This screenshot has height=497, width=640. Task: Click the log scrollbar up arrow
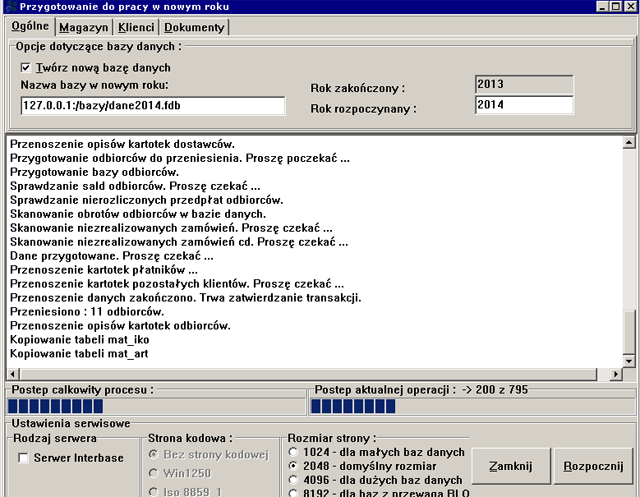click(x=629, y=143)
